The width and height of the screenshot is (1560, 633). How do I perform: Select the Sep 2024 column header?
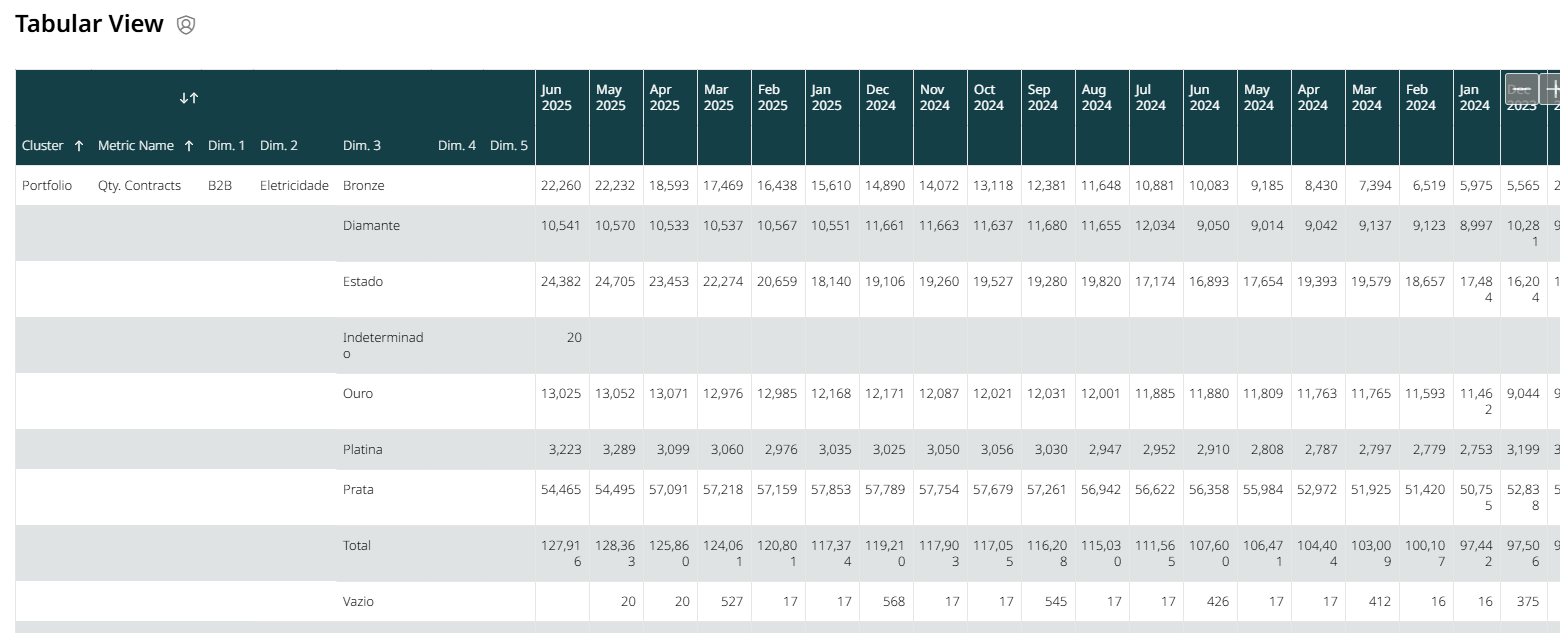(1042, 98)
